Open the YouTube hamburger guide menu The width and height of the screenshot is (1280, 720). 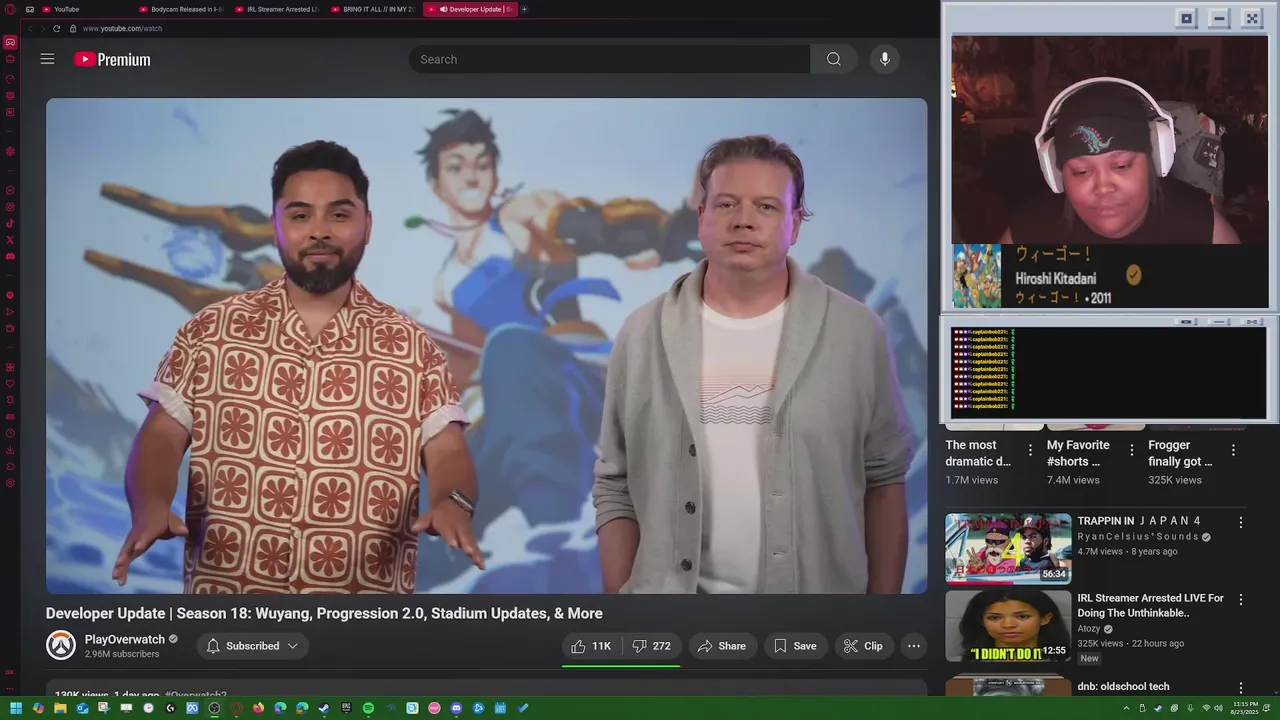47,59
